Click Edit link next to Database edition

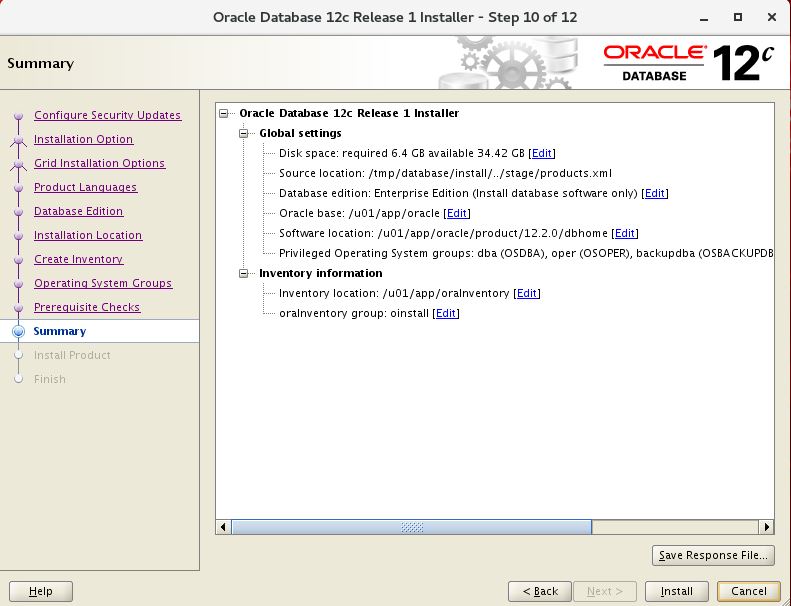click(x=655, y=193)
